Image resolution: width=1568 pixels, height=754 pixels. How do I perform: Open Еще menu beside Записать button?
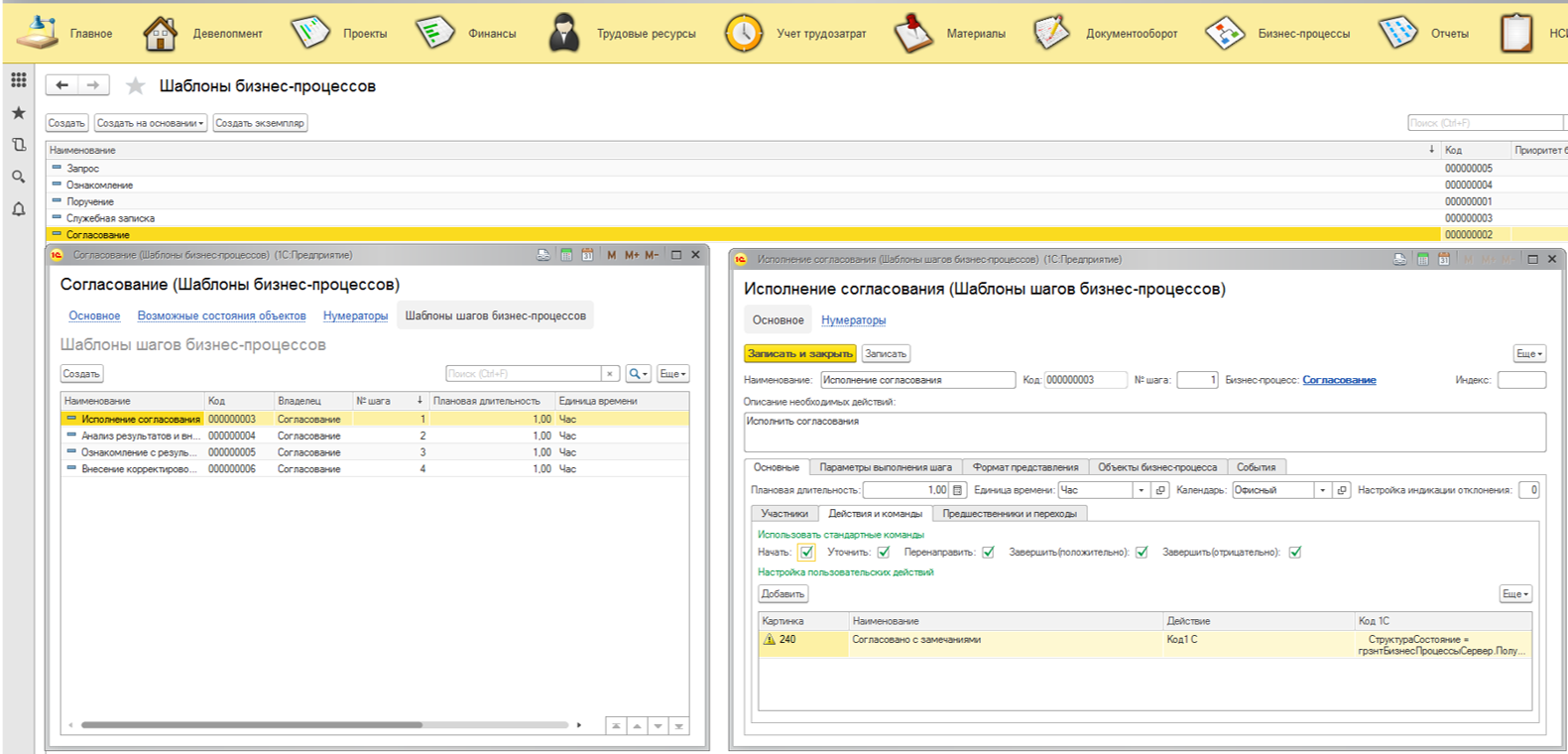1529,354
